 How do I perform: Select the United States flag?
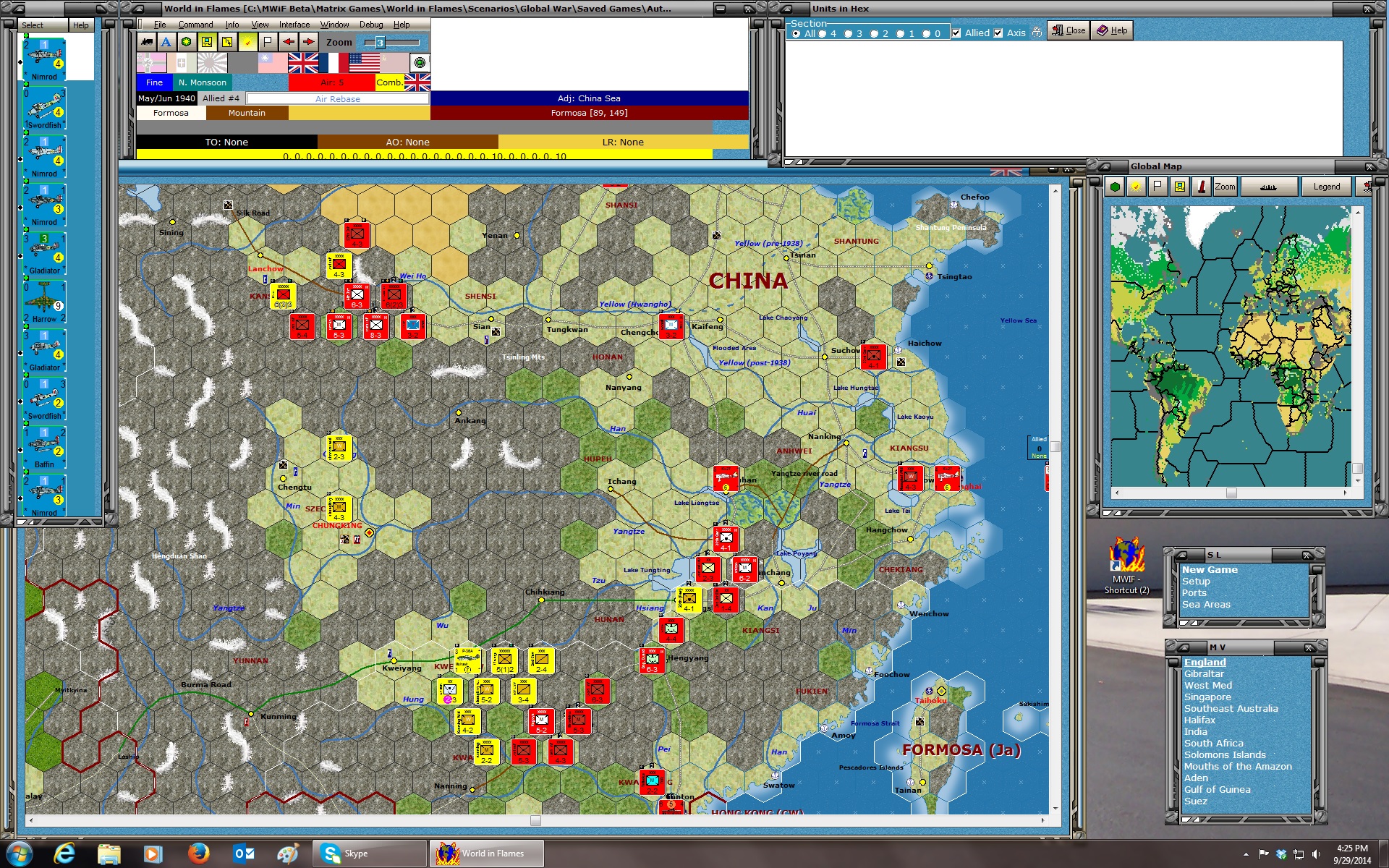364,63
